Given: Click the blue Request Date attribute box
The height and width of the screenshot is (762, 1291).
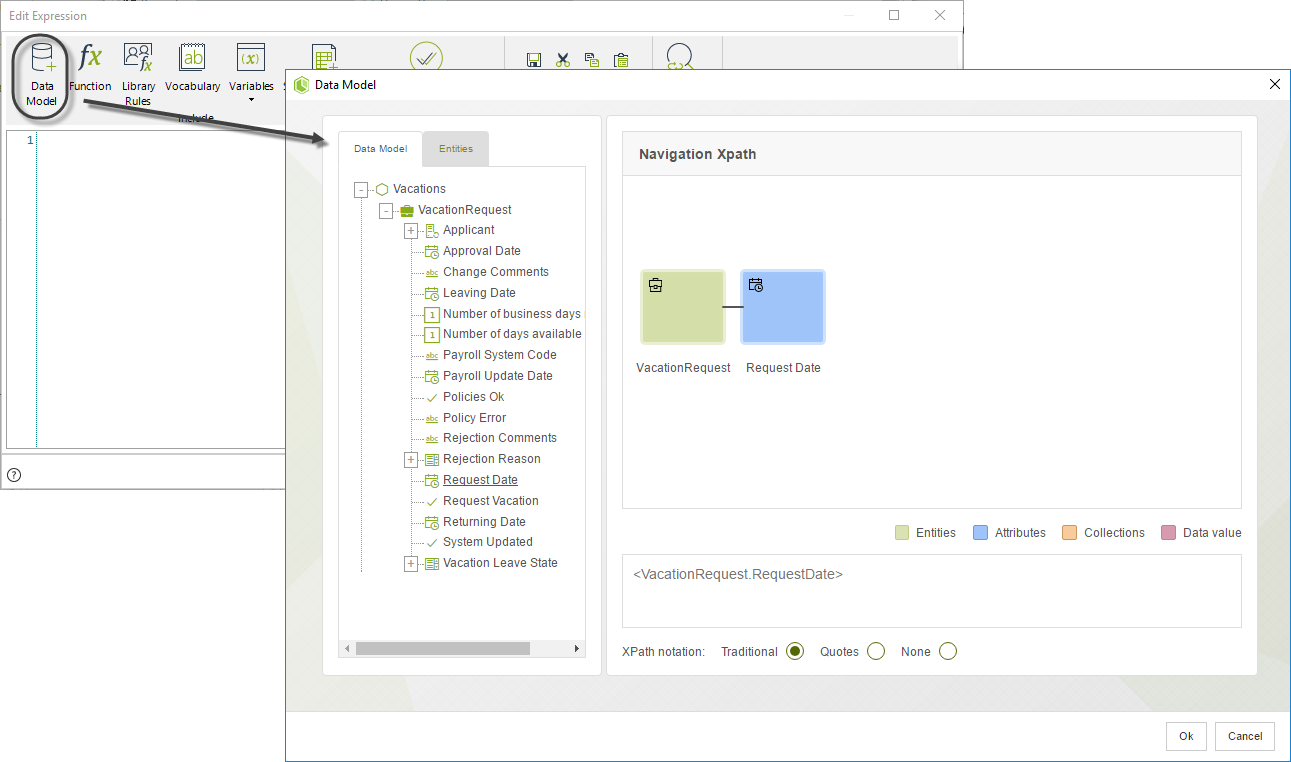Looking at the screenshot, I should pyautogui.click(x=783, y=307).
